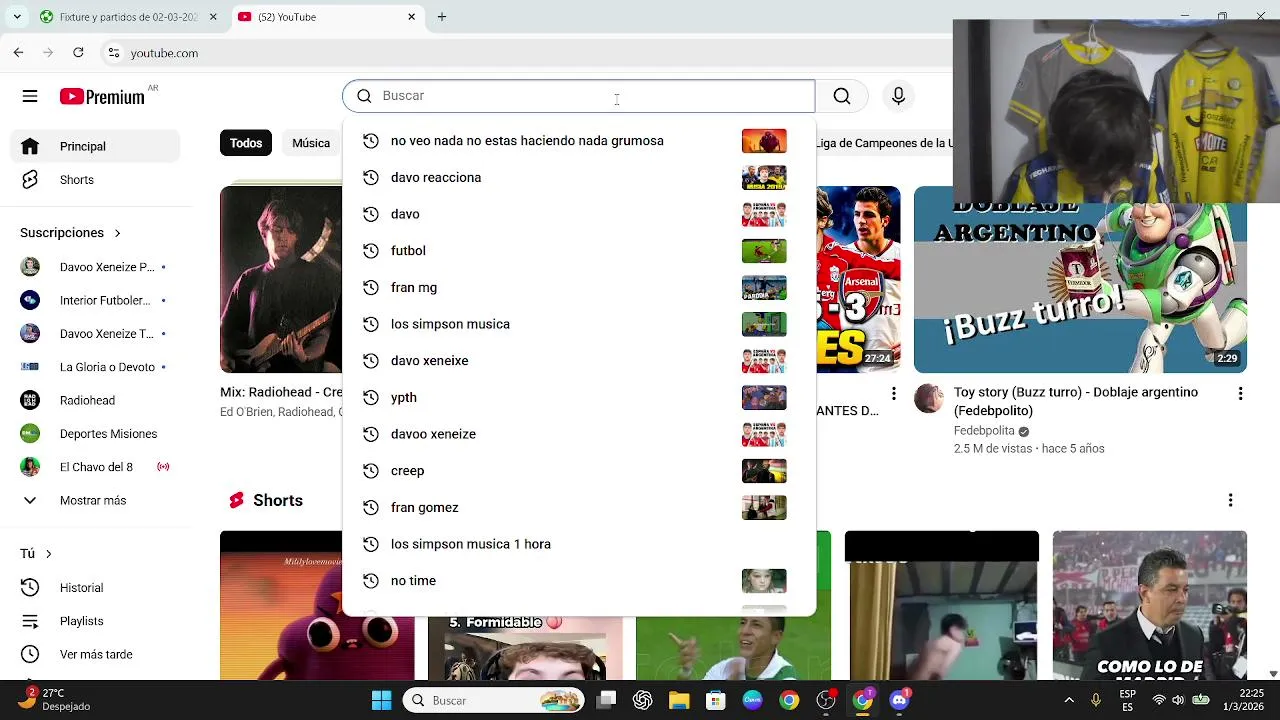Screen dimensions: 1280x720
Task: Open the Davoo Xeneize T... channel subscription
Action: tap(97, 334)
